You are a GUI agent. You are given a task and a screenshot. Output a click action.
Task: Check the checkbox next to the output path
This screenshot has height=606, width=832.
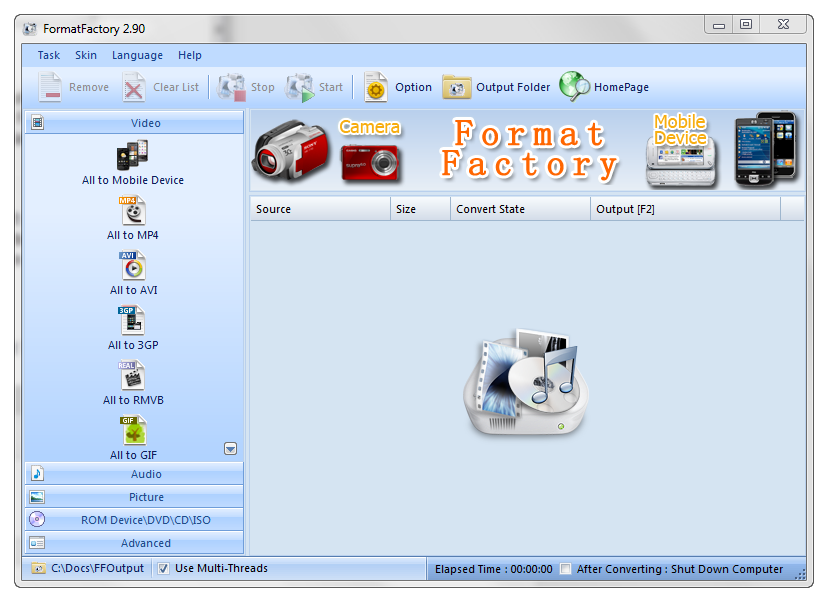pyautogui.click(x=163, y=568)
